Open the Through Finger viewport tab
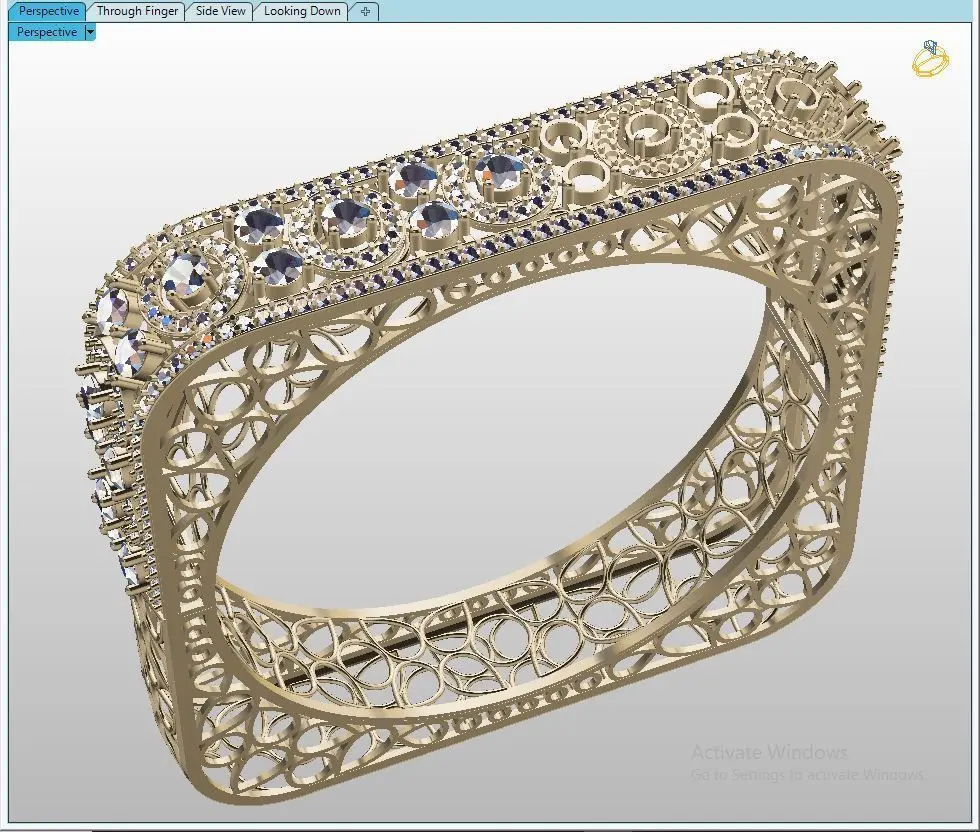The width and height of the screenshot is (980, 832). point(138,11)
